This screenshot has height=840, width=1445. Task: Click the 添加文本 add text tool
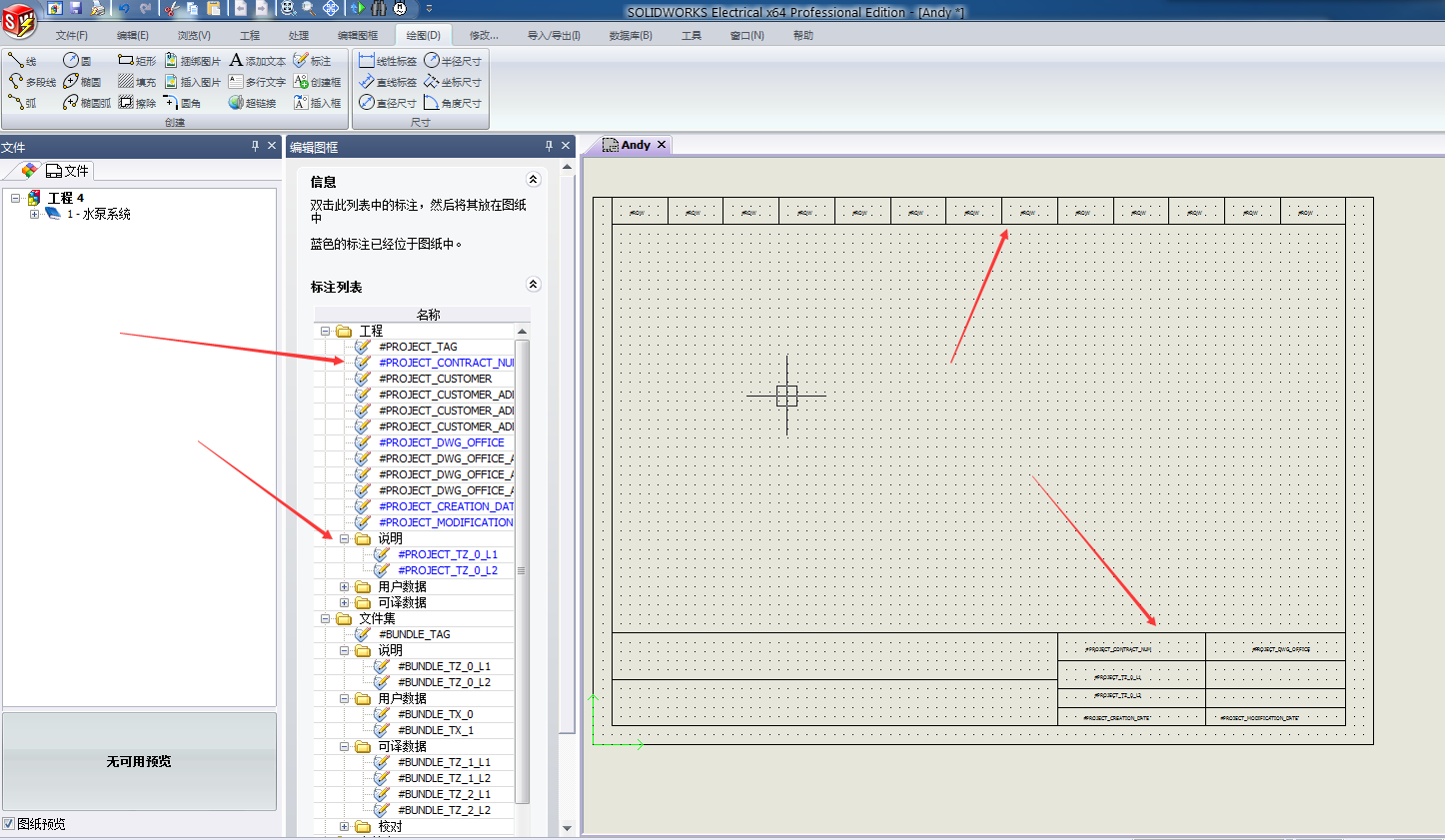tap(257, 61)
